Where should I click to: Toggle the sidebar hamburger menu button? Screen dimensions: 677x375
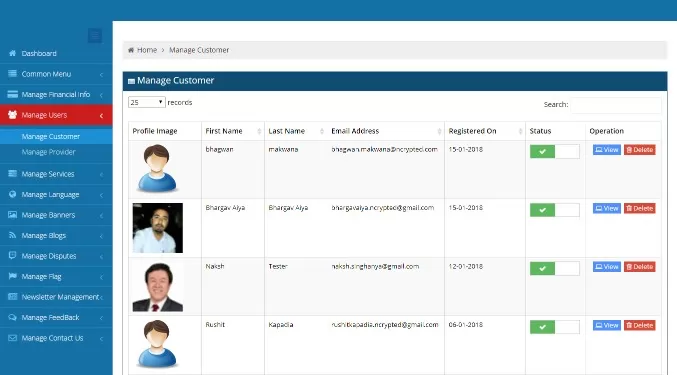(x=95, y=35)
